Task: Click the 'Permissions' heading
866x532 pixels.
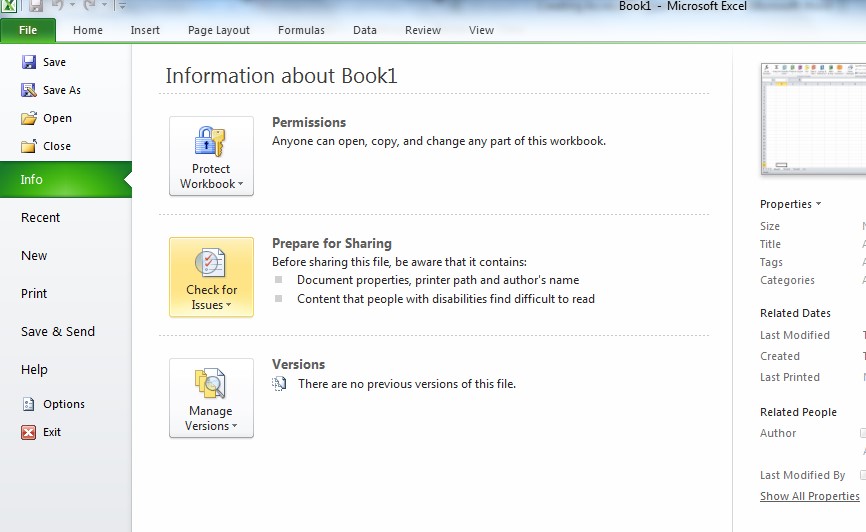Action: point(309,123)
